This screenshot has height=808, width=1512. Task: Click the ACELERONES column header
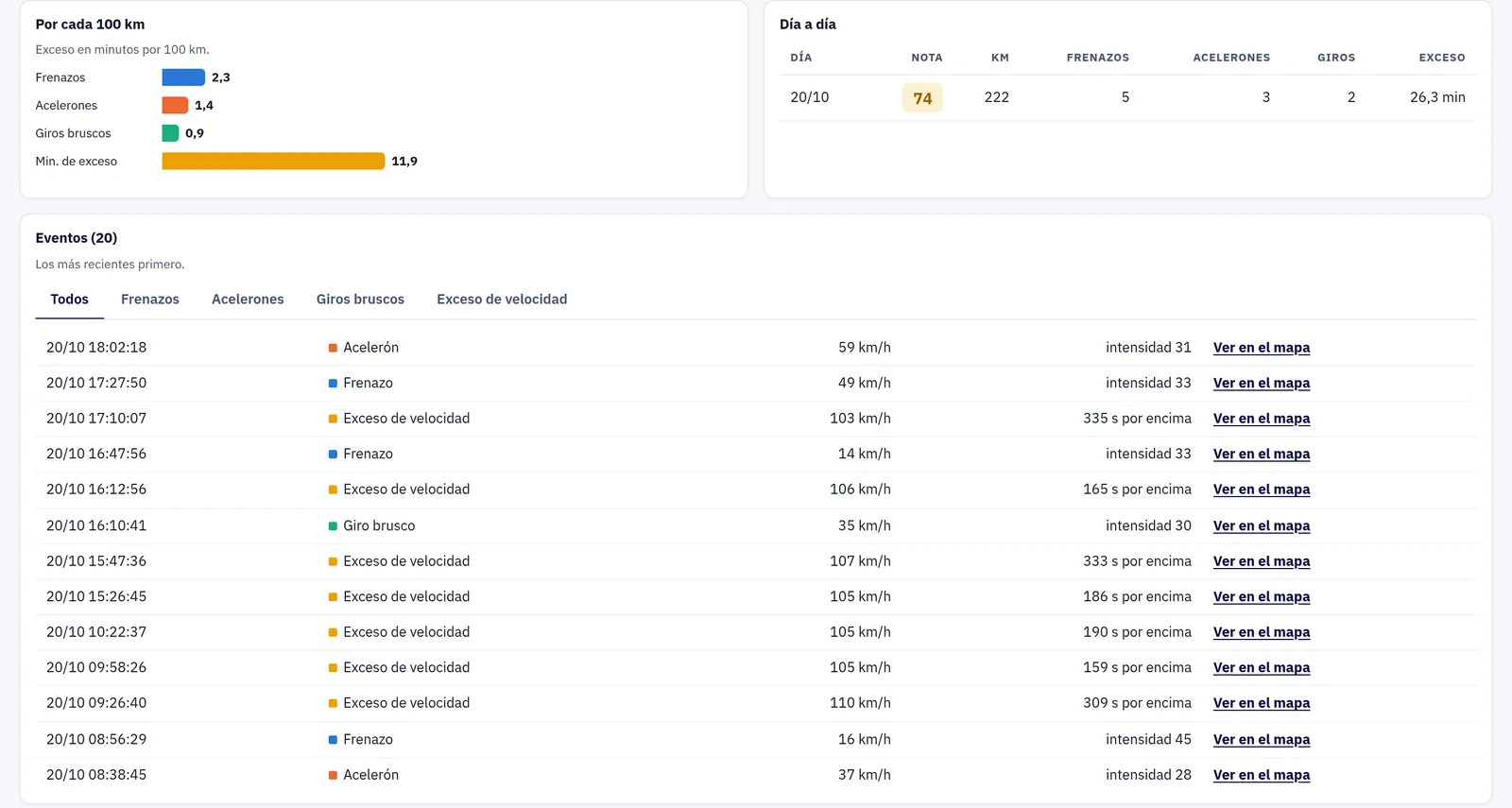coord(1231,58)
